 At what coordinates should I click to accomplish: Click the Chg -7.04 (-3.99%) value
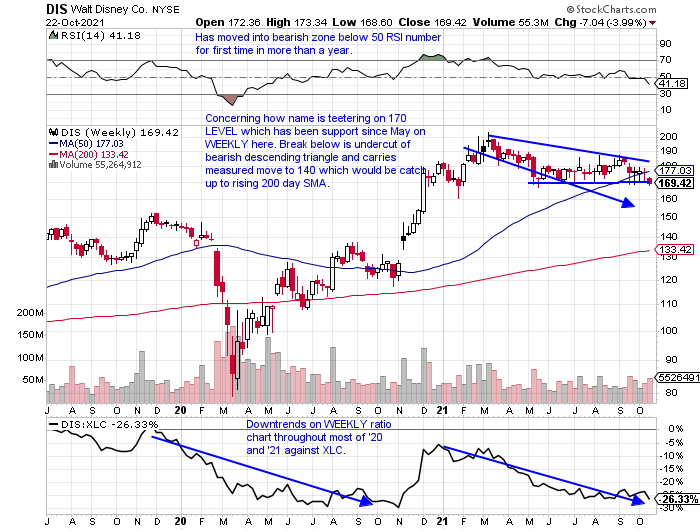point(600,22)
